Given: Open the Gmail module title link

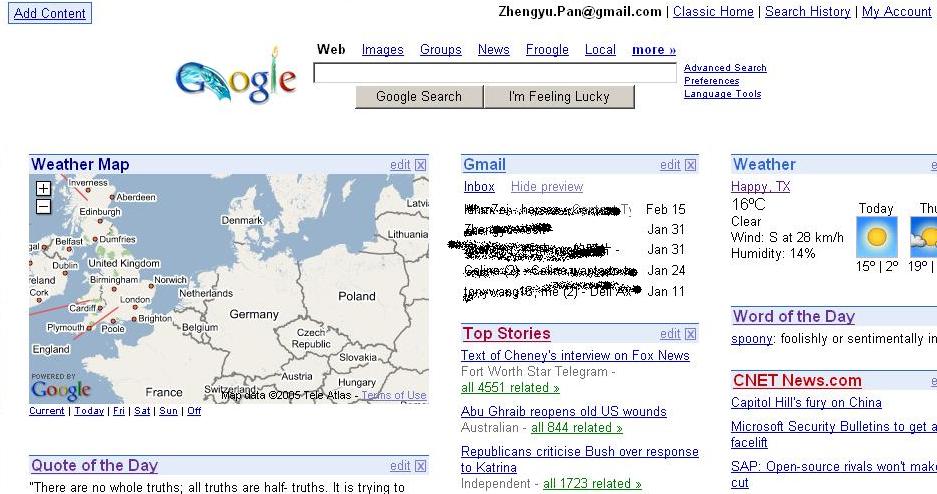Looking at the screenshot, I should (485, 165).
